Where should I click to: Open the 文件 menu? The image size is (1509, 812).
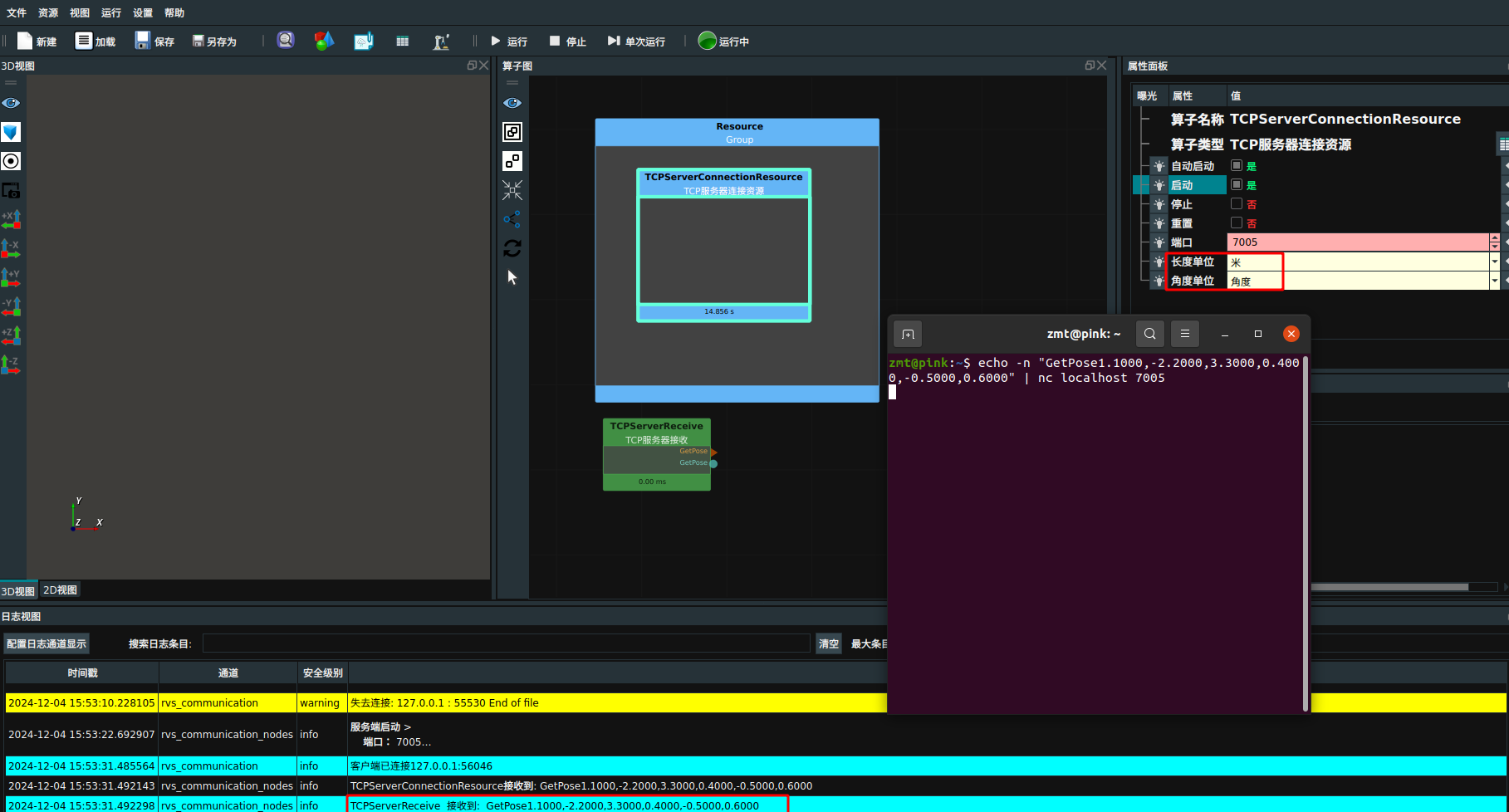(17, 12)
